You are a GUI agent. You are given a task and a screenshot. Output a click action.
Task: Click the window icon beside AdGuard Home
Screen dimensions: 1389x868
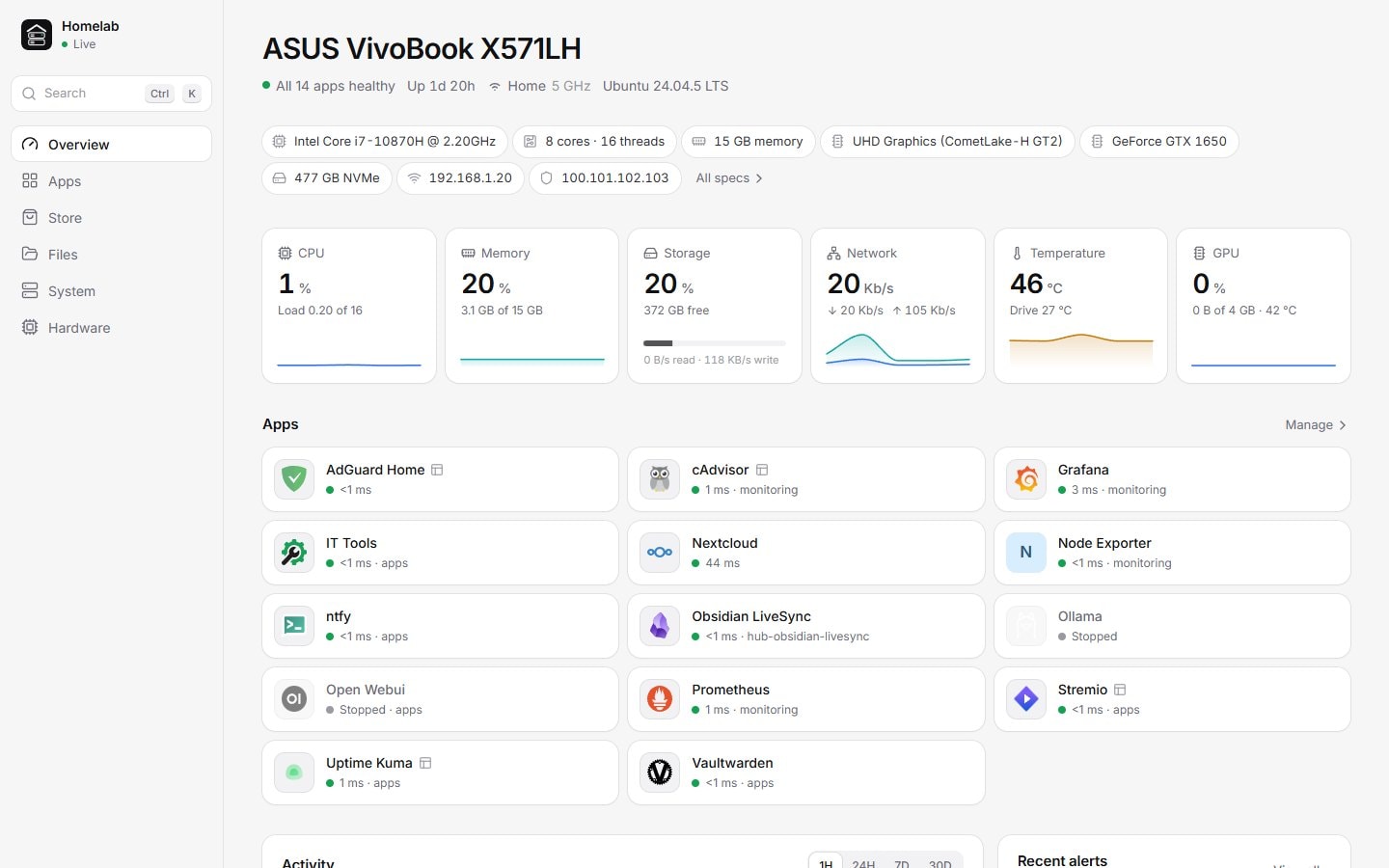437,470
